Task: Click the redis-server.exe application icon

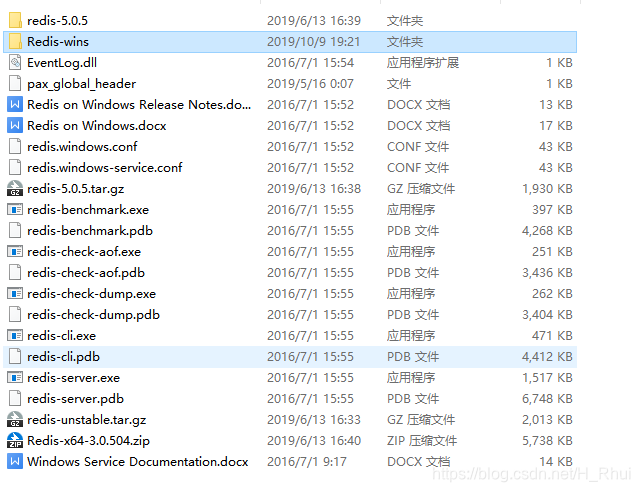Action: click(15, 378)
